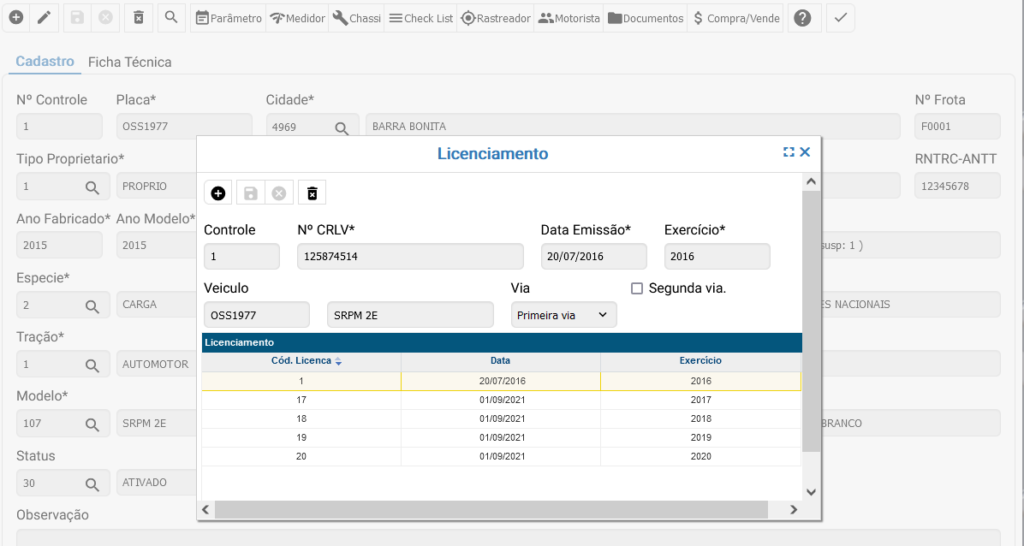Viewport: 1024px width, 546px height.
Task: Select the Cadastro tab
Action: [45, 62]
